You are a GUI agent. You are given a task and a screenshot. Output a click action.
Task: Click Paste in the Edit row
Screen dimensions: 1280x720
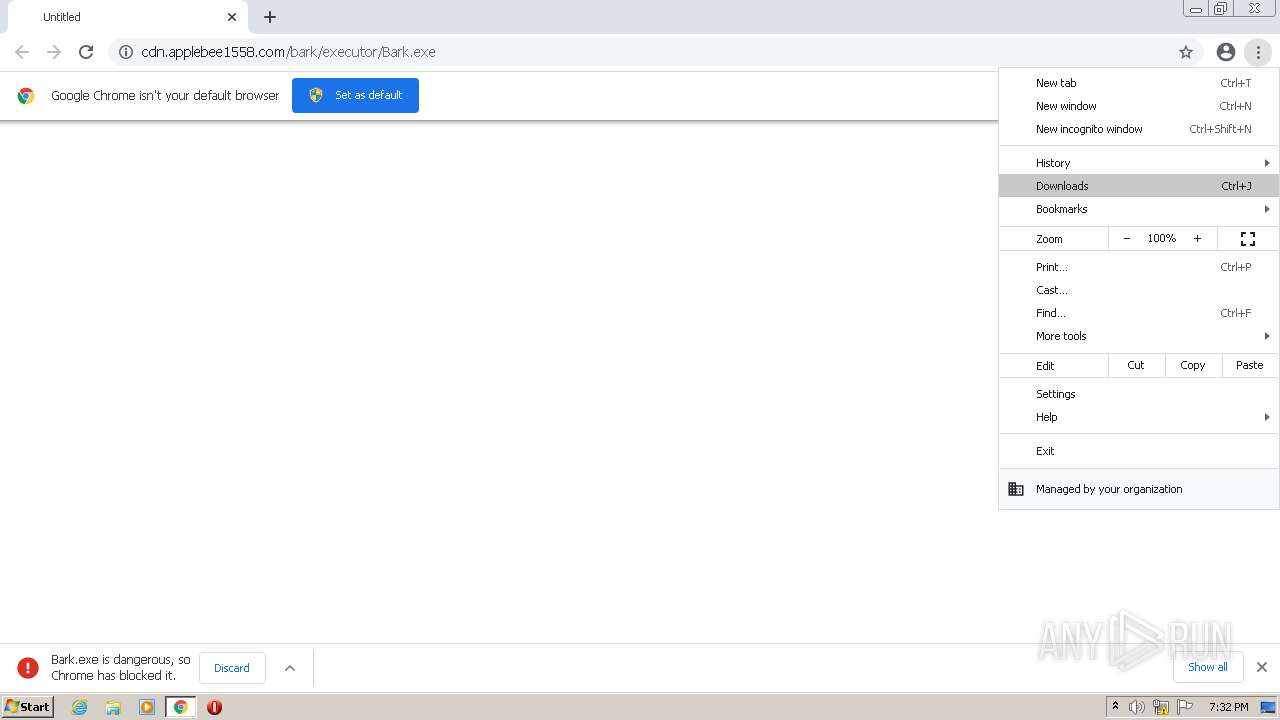(x=1250, y=365)
